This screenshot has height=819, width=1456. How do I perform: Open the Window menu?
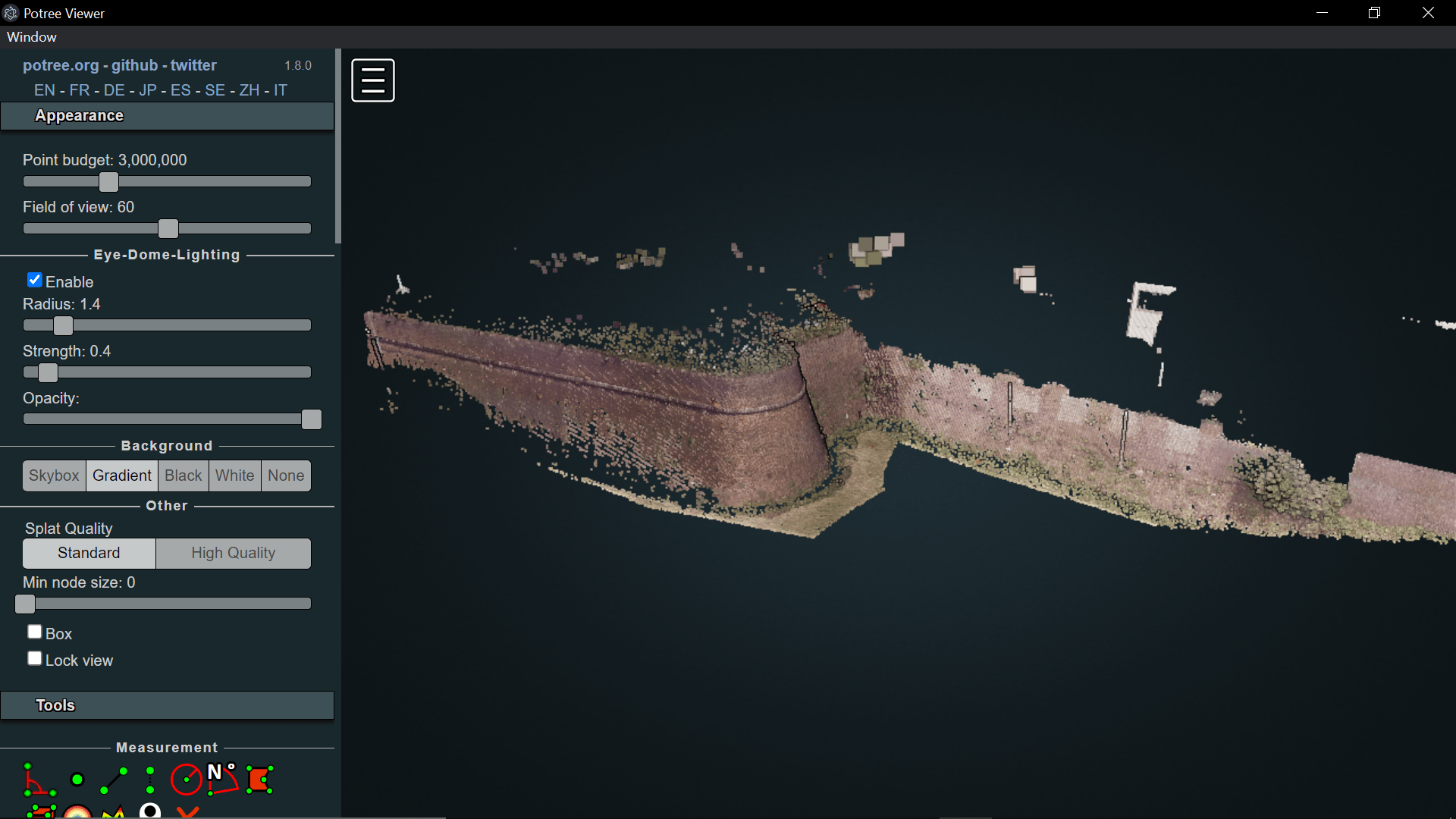click(x=32, y=37)
